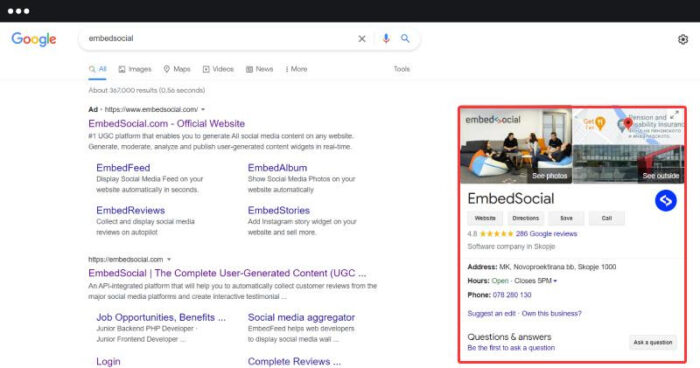Image resolution: width=700 pixels, height=368 pixels.
Task: Open the Login sitelink
Action: (108, 361)
